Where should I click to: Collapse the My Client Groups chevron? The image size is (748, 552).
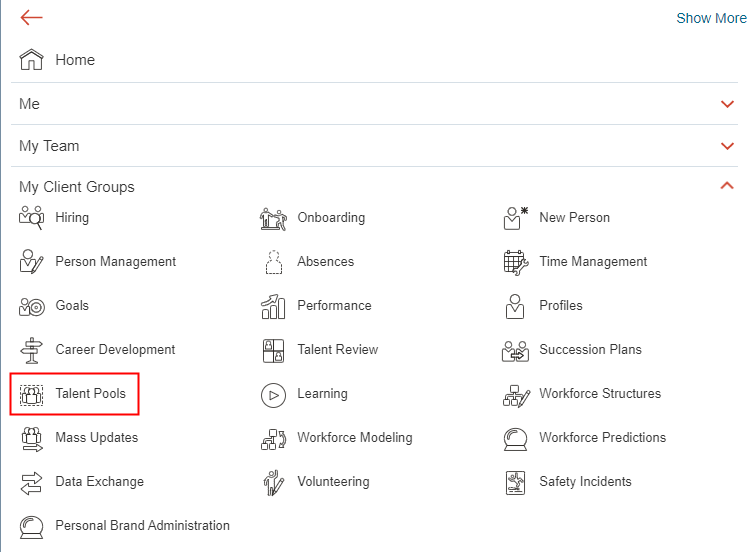(x=727, y=186)
